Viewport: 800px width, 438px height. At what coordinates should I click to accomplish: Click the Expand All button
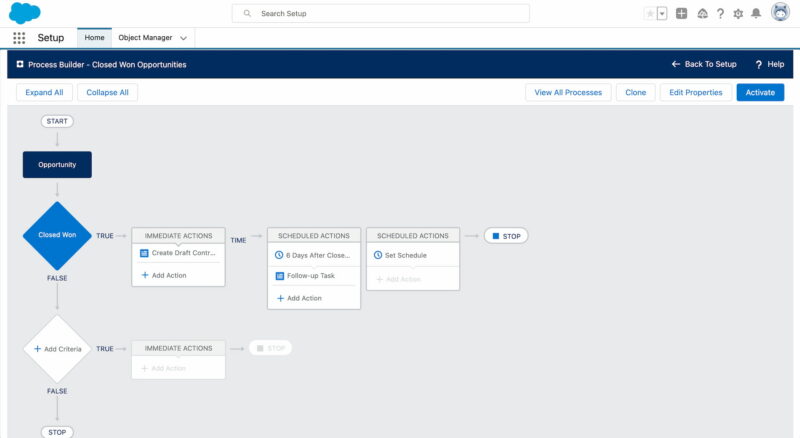click(44, 92)
